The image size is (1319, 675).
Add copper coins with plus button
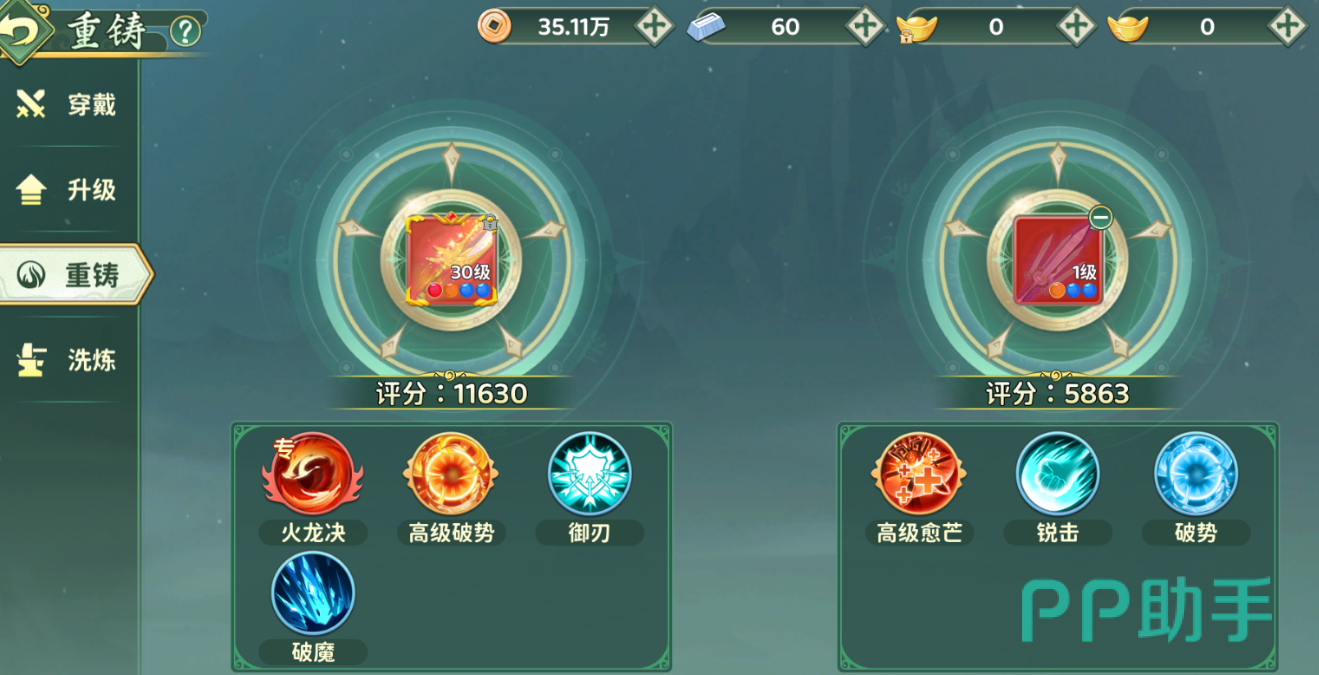pyautogui.click(x=654, y=26)
